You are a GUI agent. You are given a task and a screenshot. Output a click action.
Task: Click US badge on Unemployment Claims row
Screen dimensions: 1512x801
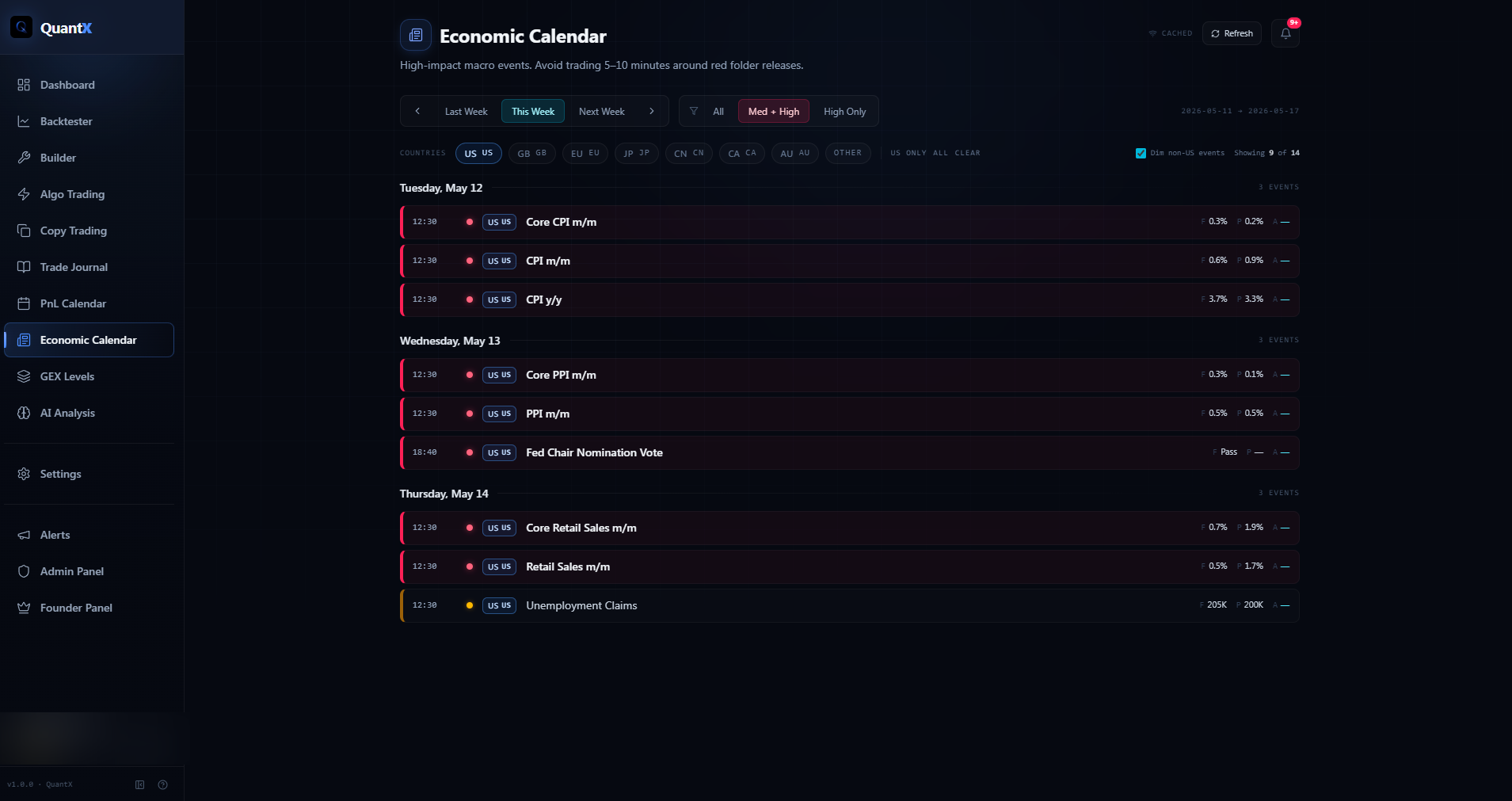(499, 605)
